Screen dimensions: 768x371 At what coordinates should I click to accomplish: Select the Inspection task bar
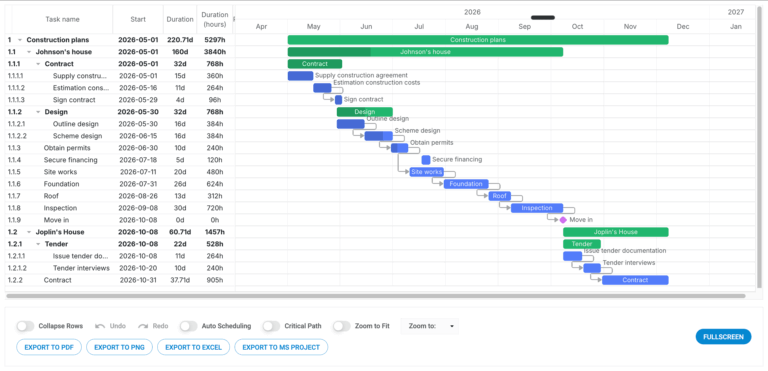[537, 208]
